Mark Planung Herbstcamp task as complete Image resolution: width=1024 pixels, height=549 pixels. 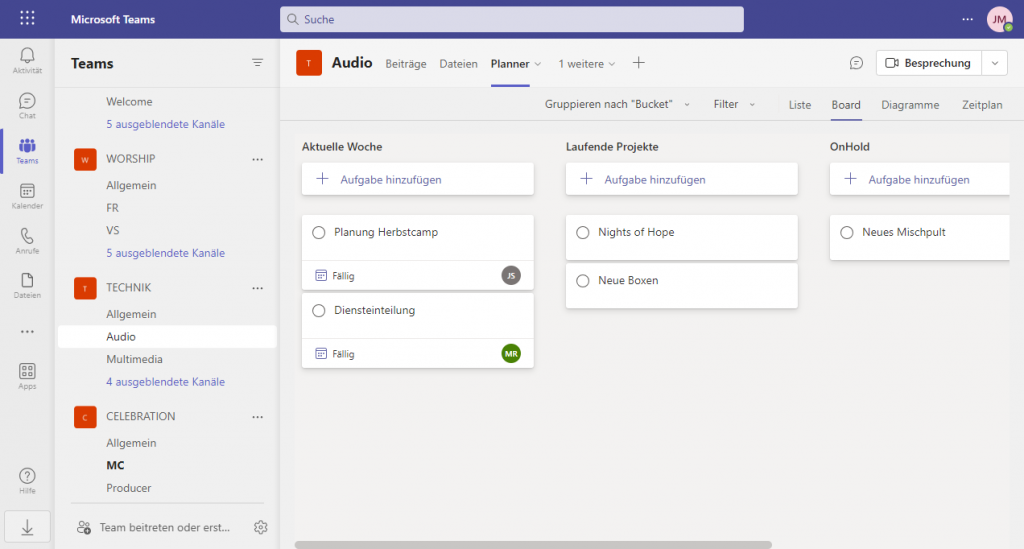[x=319, y=233]
